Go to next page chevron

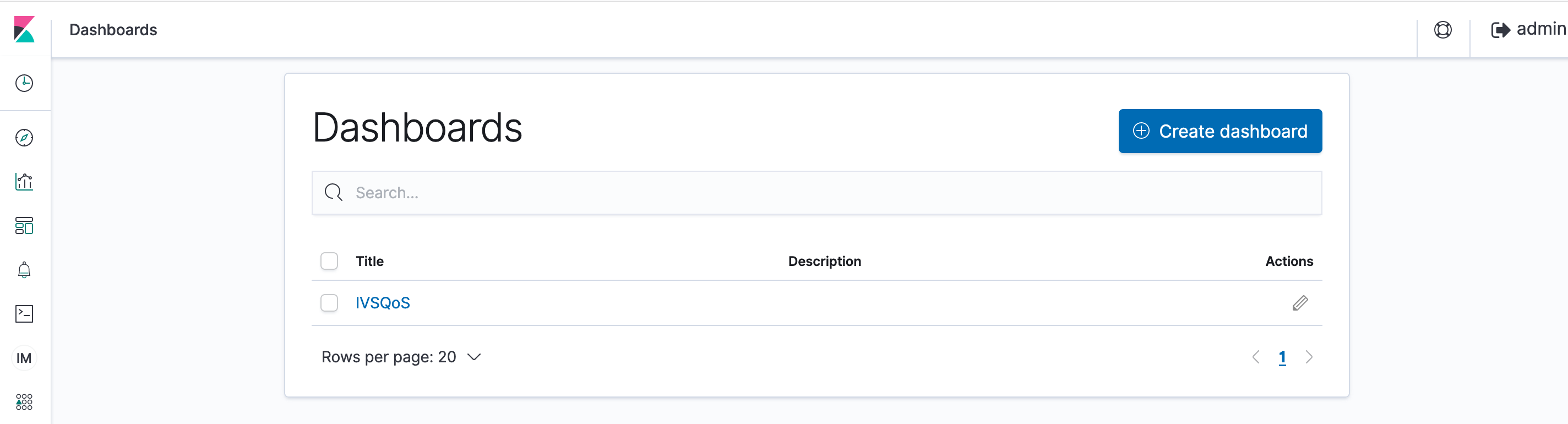click(x=1309, y=357)
